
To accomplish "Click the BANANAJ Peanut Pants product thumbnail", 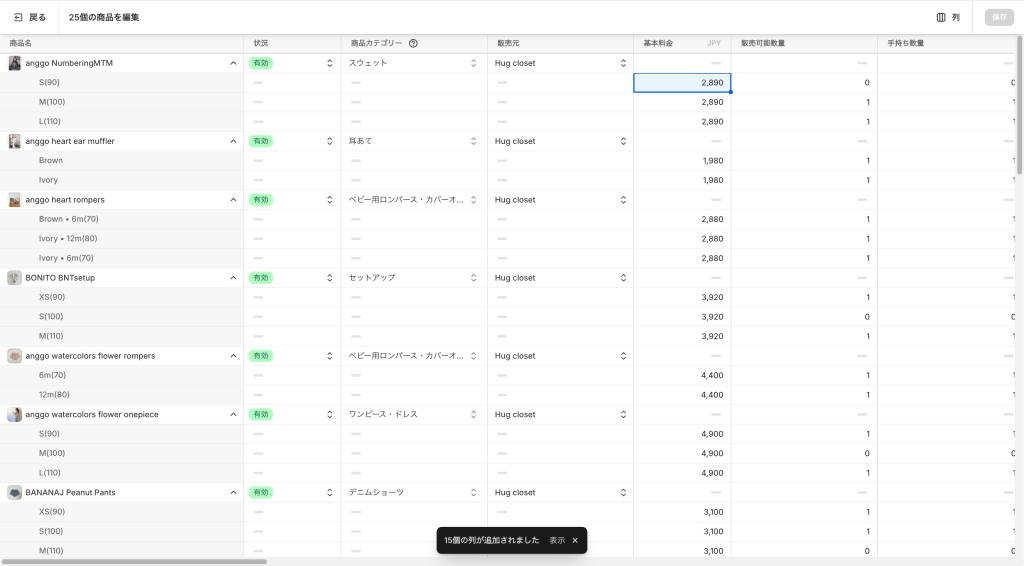I will pyautogui.click(x=15, y=493).
